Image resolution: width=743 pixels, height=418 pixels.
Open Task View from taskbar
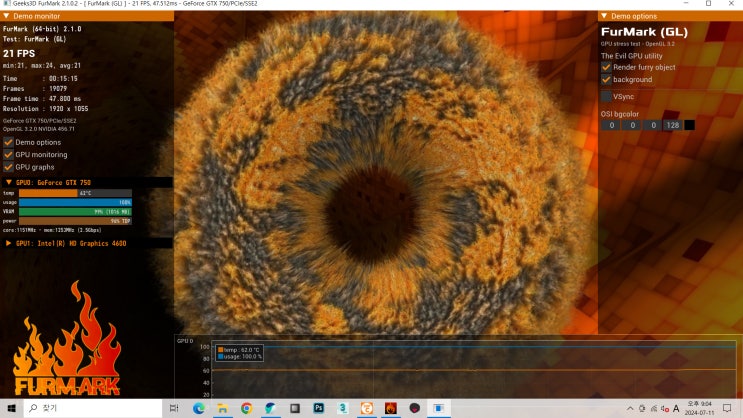(x=174, y=408)
